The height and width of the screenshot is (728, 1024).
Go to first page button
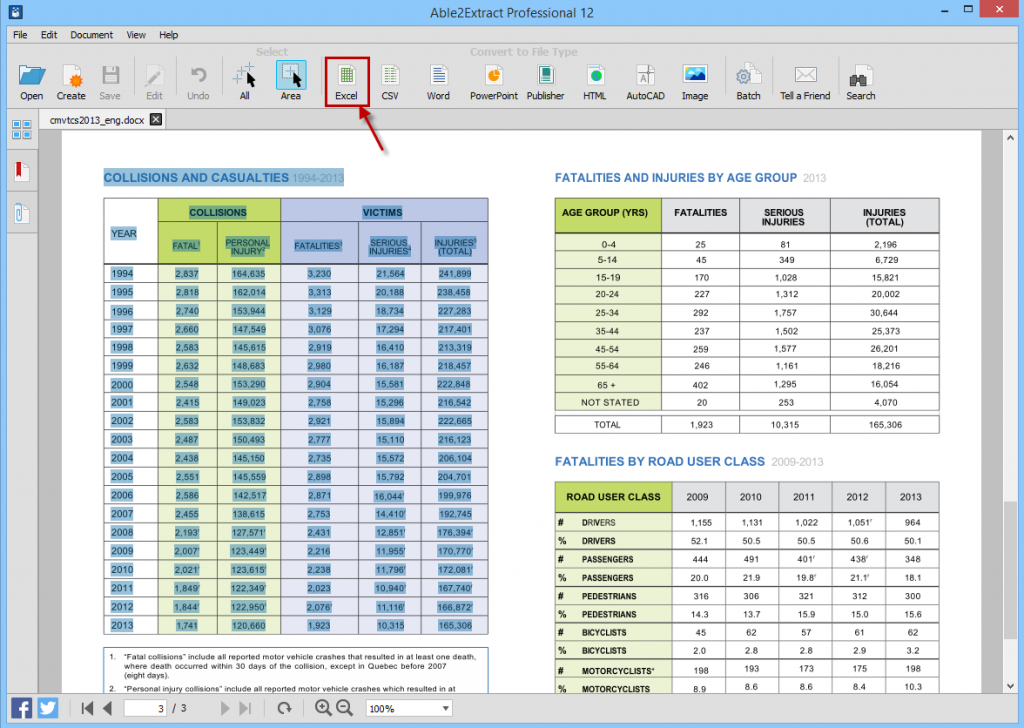[87, 708]
